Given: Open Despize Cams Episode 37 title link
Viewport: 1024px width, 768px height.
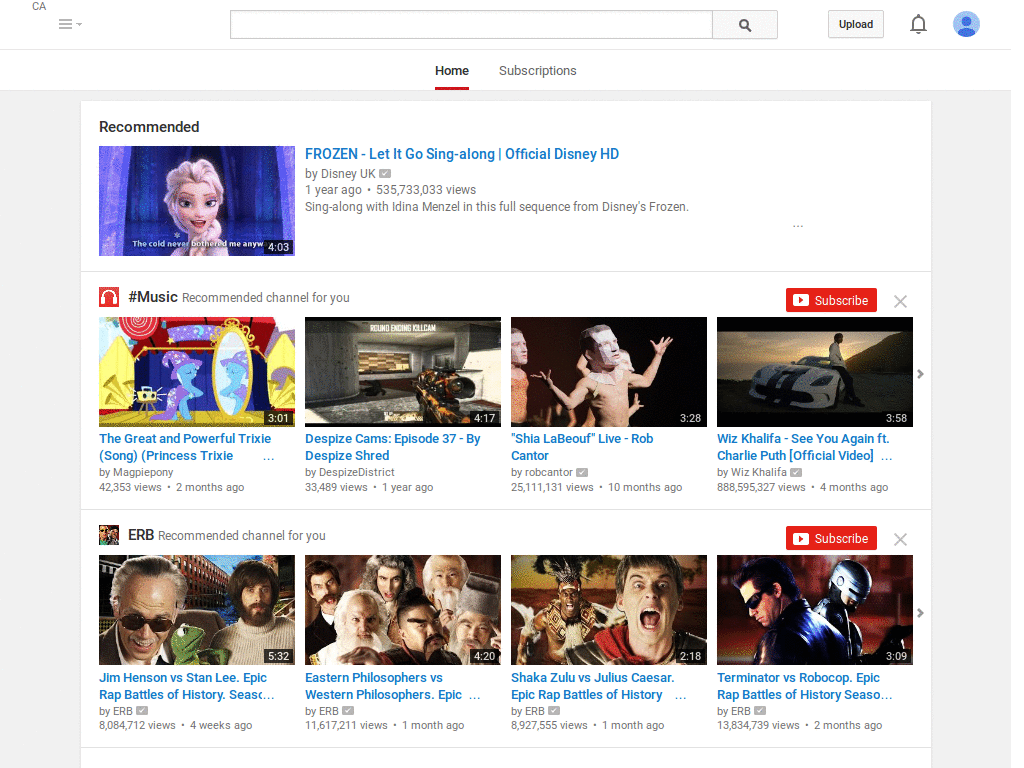Looking at the screenshot, I should coord(392,447).
